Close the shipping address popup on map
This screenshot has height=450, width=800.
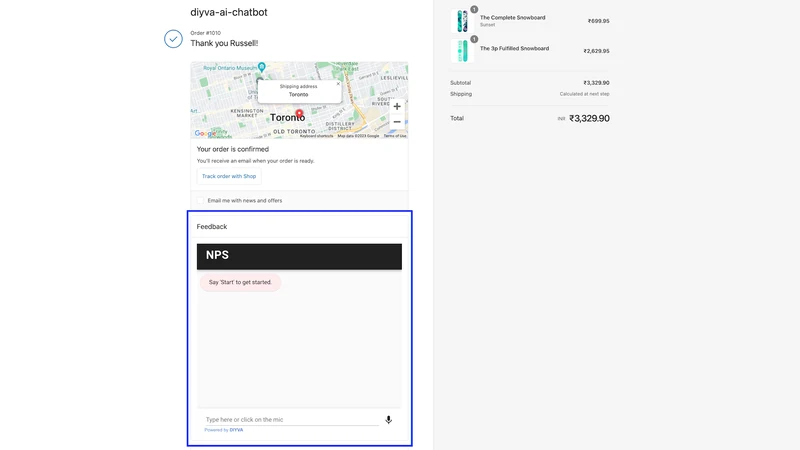pos(338,84)
